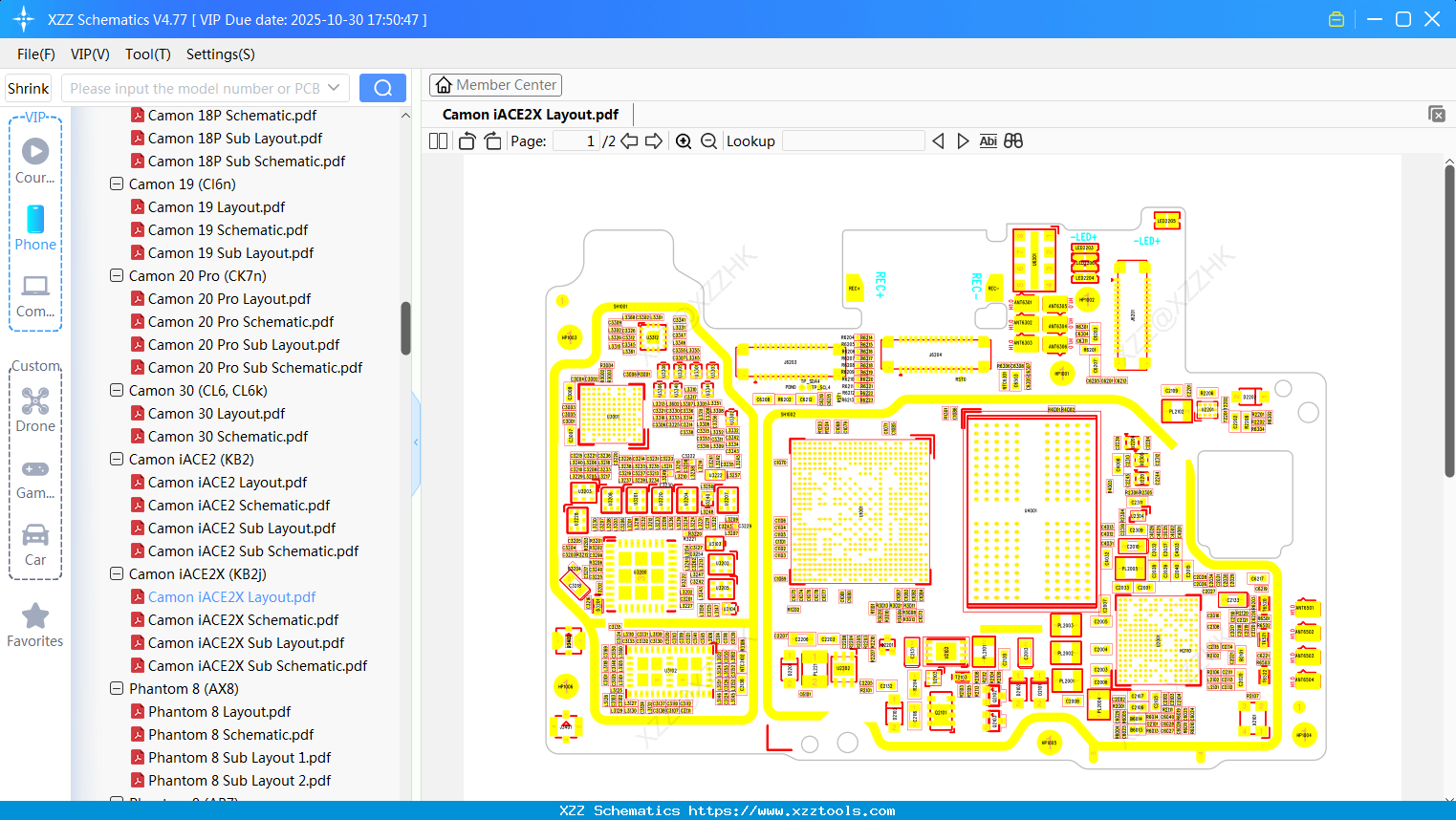This screenshot has width=1456, height=820.
Task: Collapse the Camon 30 (CL6, CL6k) group
Action: pyautogui.click(x=117, y=391)
